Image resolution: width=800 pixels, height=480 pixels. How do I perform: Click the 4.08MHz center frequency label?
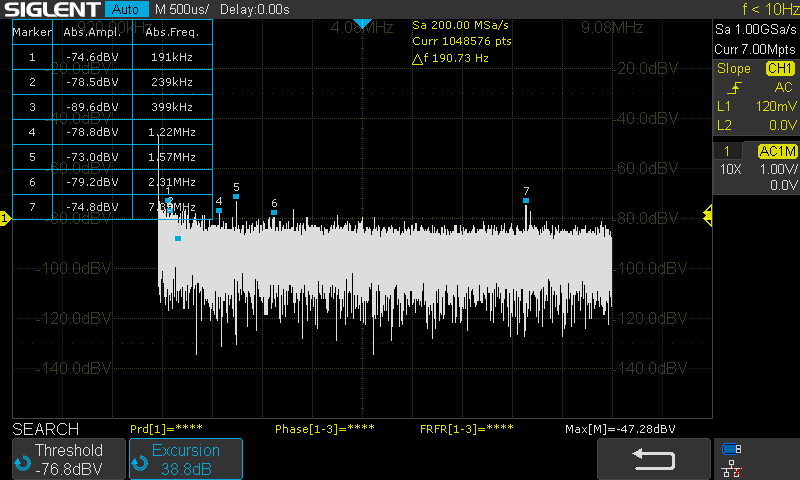click(x=362, y=28)
